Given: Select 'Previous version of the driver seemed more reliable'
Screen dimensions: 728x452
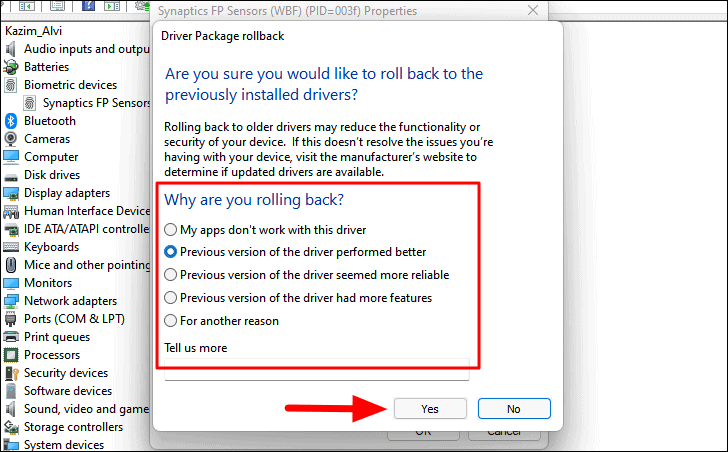Looking at the screenshot, I should pos(170,275).
